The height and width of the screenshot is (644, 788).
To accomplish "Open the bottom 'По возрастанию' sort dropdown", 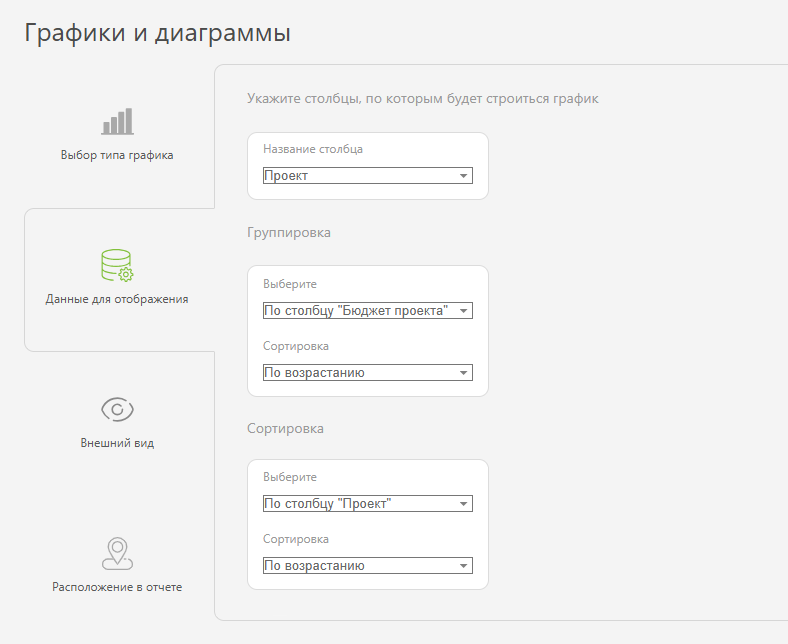I will click(x=368, y=566).
